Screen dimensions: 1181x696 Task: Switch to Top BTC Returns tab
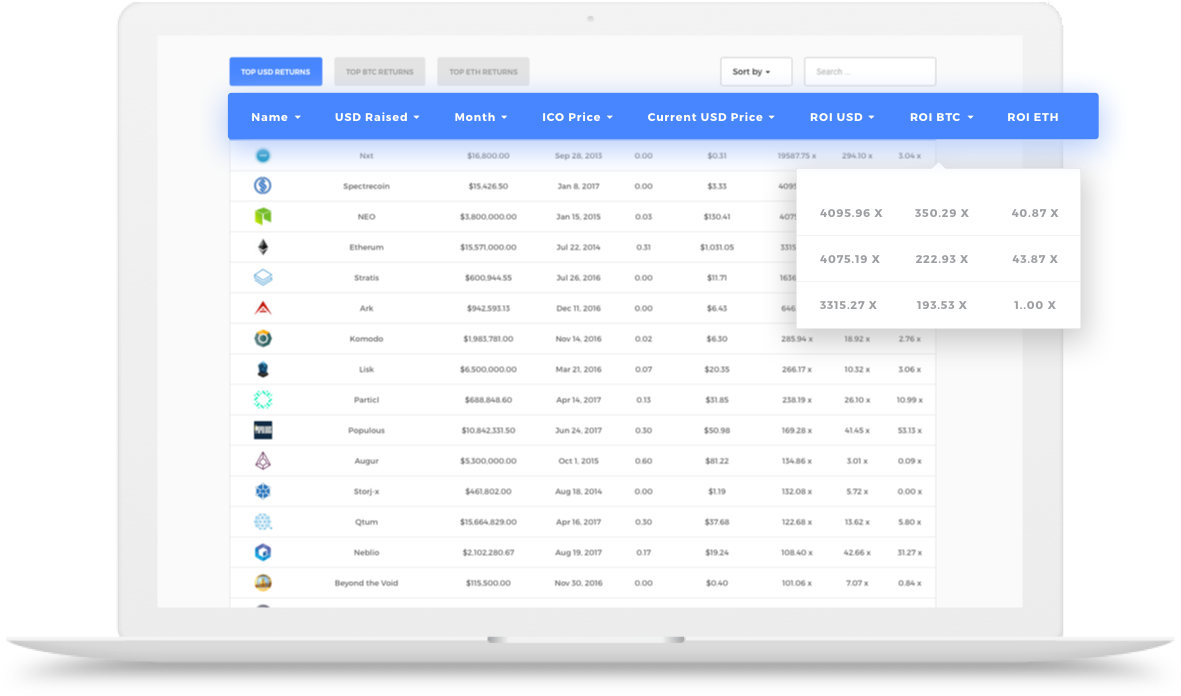(380, 72)
